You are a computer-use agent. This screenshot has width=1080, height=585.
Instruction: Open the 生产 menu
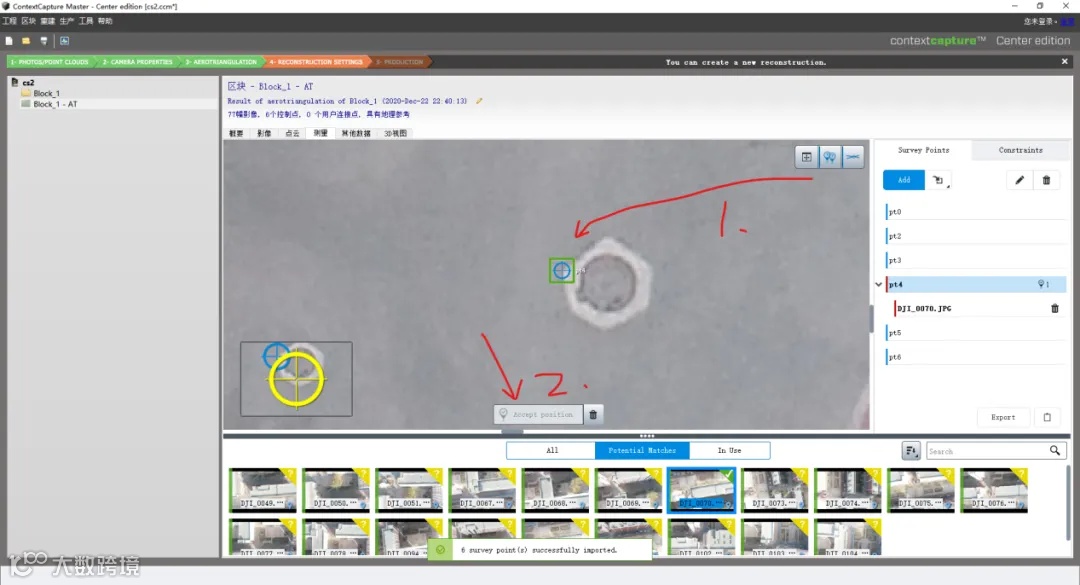[x=67, y=21]
